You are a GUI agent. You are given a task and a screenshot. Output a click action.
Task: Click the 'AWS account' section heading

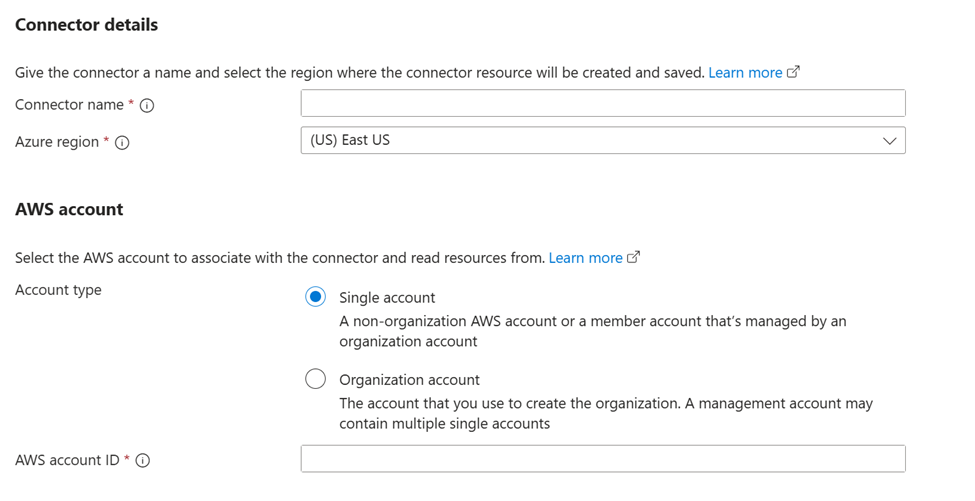(x=69, y=209)
